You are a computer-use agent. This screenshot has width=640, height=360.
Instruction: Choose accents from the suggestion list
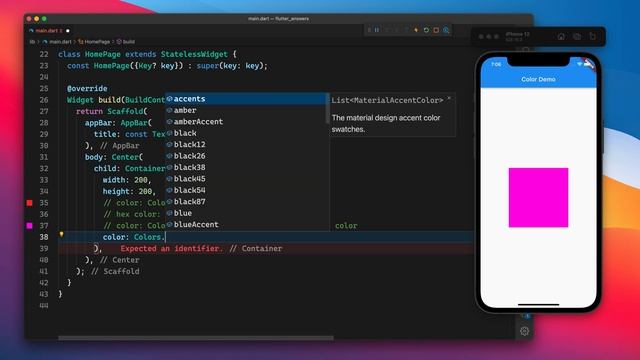[x=246, y=99]
